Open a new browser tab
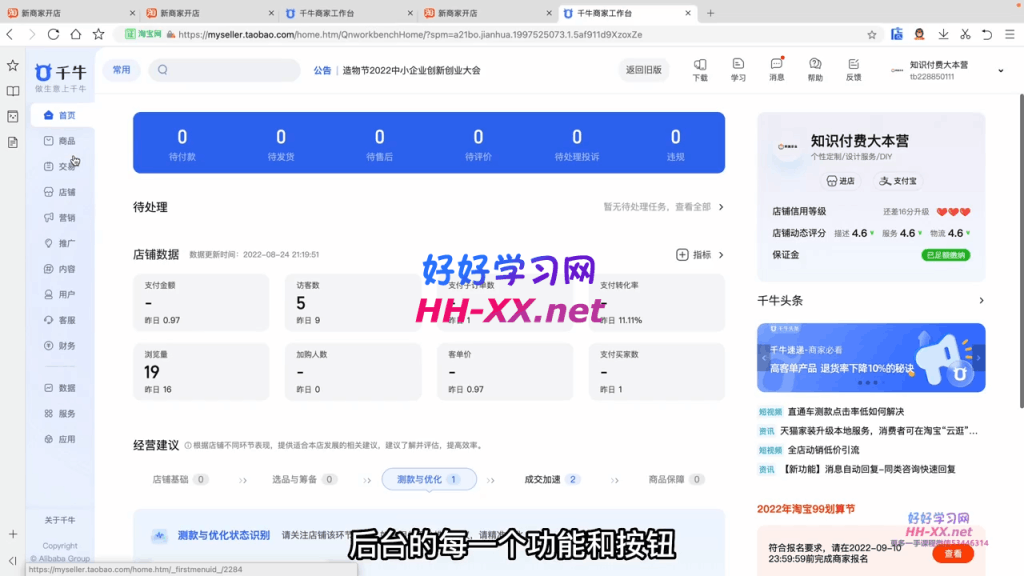The image size is (1024, 576). coord(711,13)
